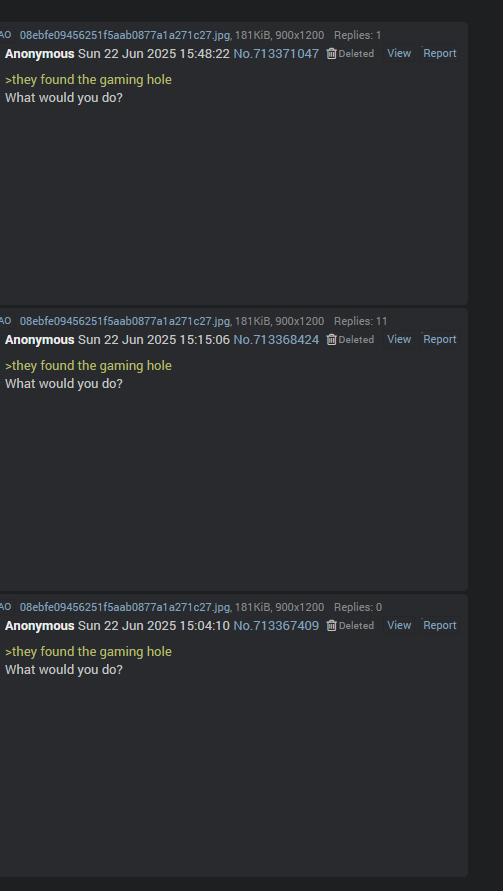
Task: Click the trash Deleted icon on post No.713367409
Action: point(331,625)
